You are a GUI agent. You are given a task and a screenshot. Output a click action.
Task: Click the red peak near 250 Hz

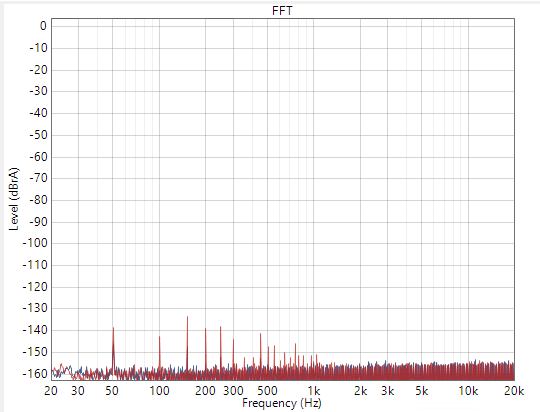[220, 327]
